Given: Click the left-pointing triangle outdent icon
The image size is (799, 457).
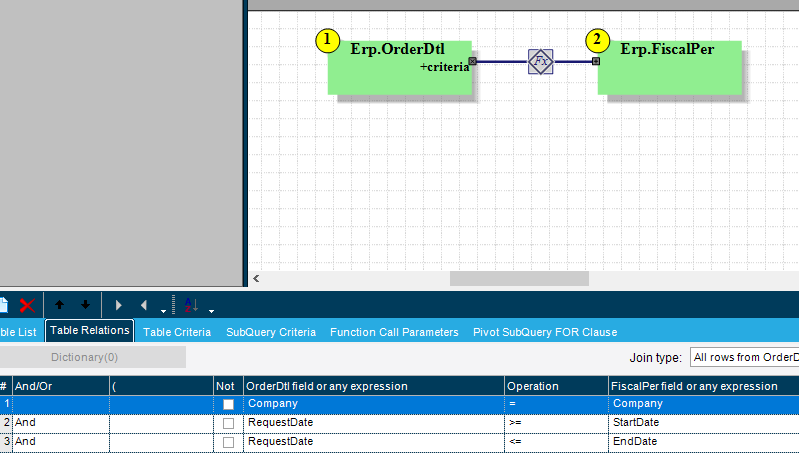Looking at the screenshot, I should tap(144, 305).
